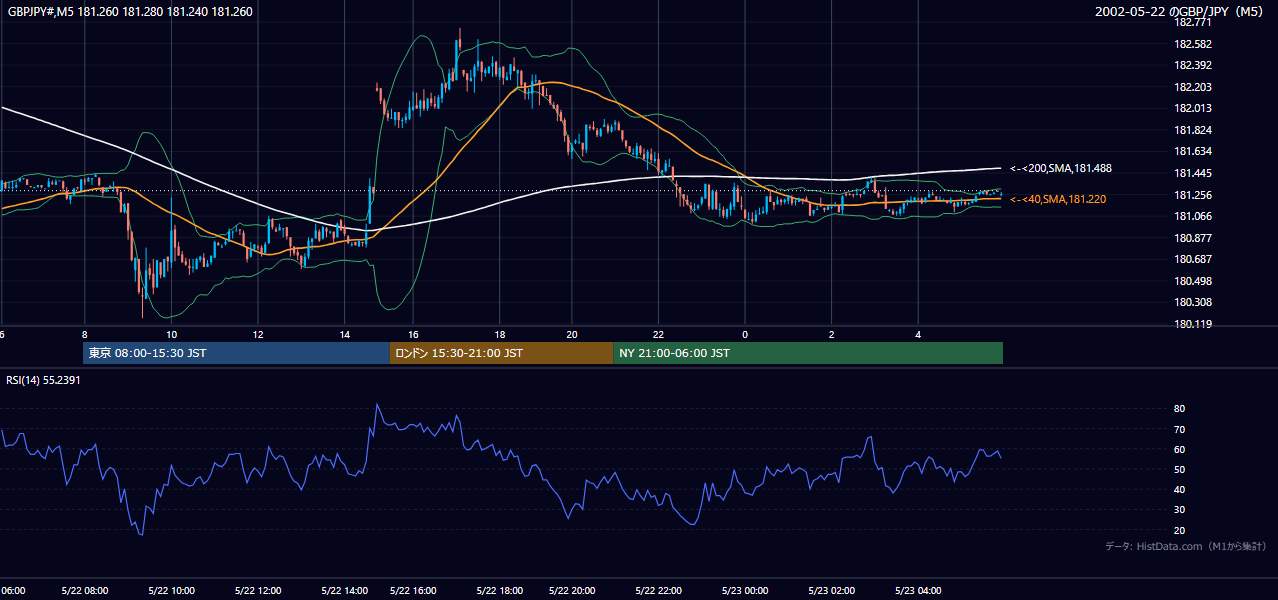Screen dimensions: 1278x600
Task: Click price axis value 180.308
Action: point(1192,302)
